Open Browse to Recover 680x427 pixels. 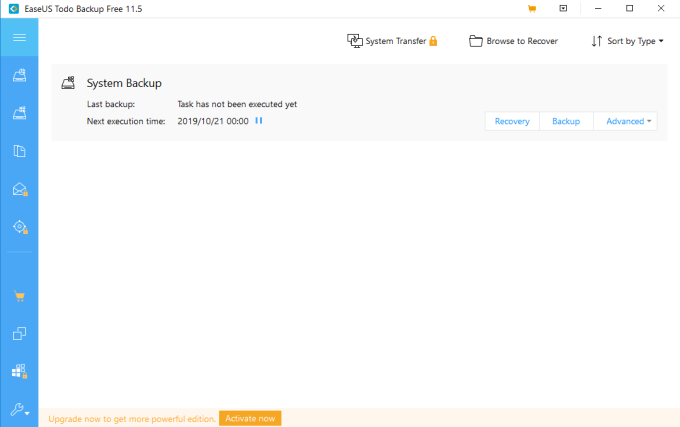pyautogui.click(x=513, y=41)
